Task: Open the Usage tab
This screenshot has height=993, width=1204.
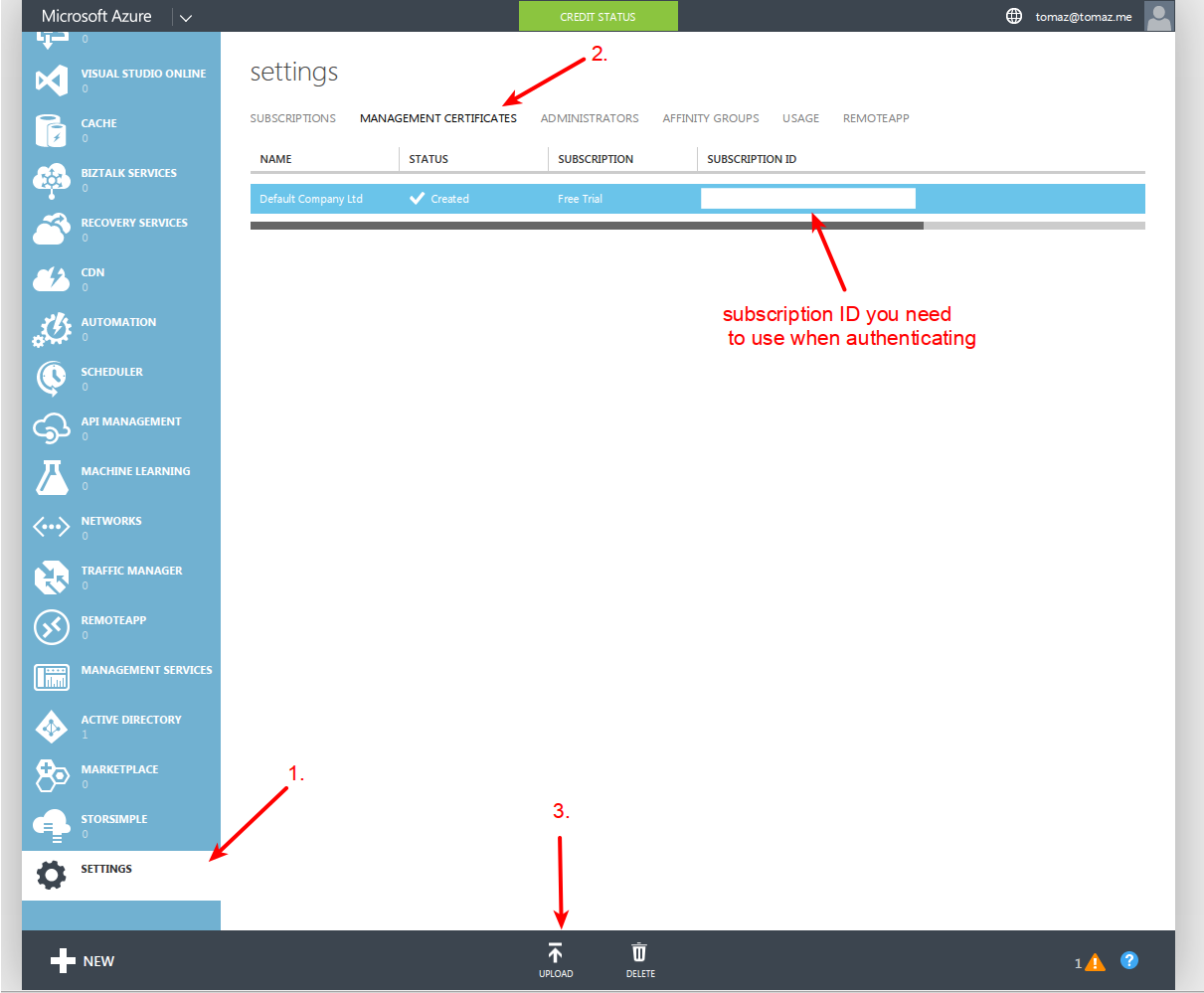Action: (x=800, y=118)
